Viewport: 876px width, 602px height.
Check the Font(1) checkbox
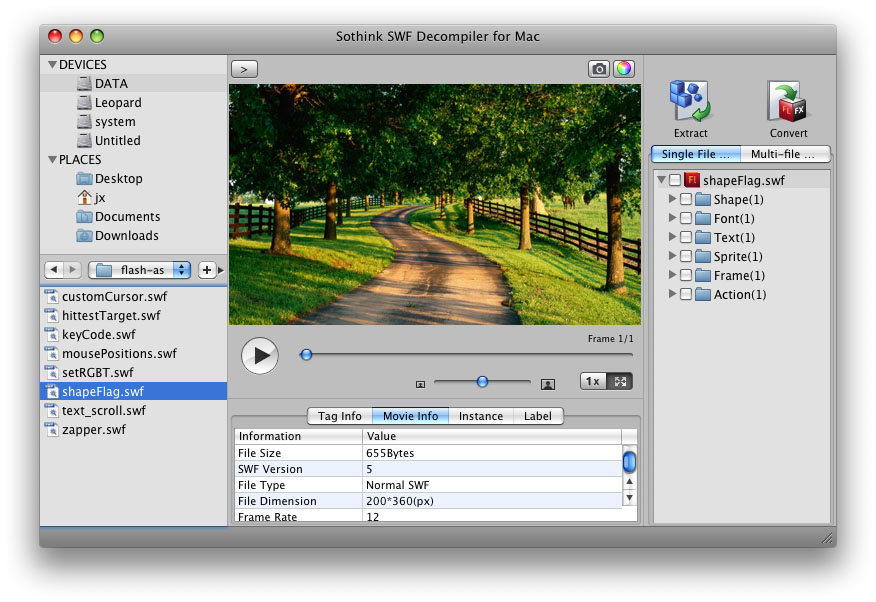point(686,218)
